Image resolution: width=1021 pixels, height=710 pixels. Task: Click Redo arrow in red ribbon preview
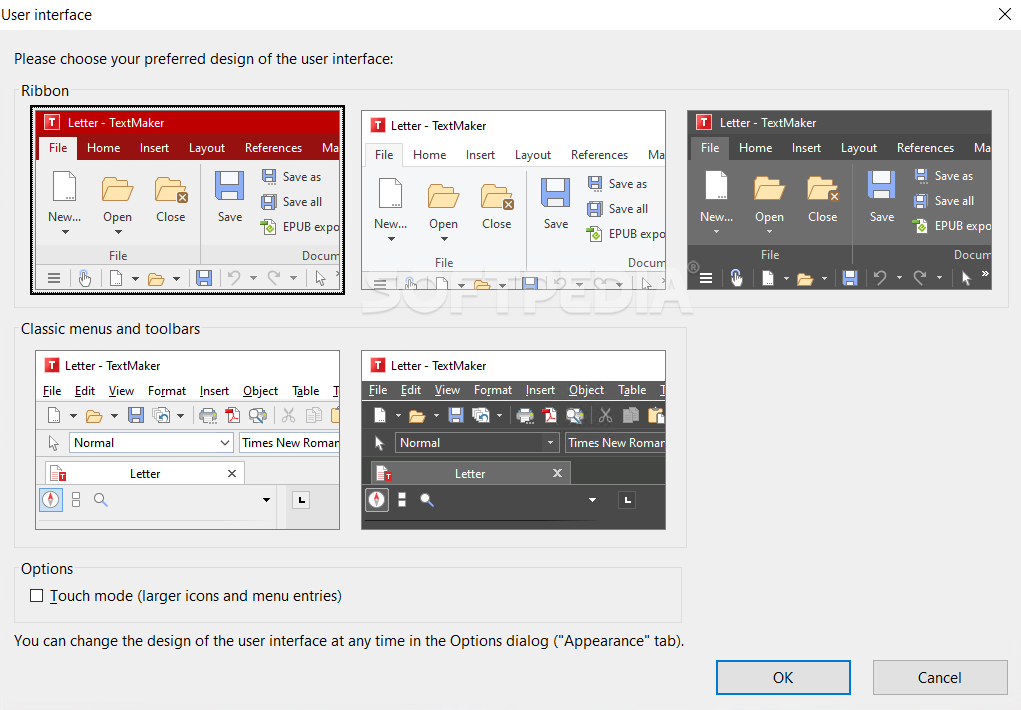pos(274,278)
